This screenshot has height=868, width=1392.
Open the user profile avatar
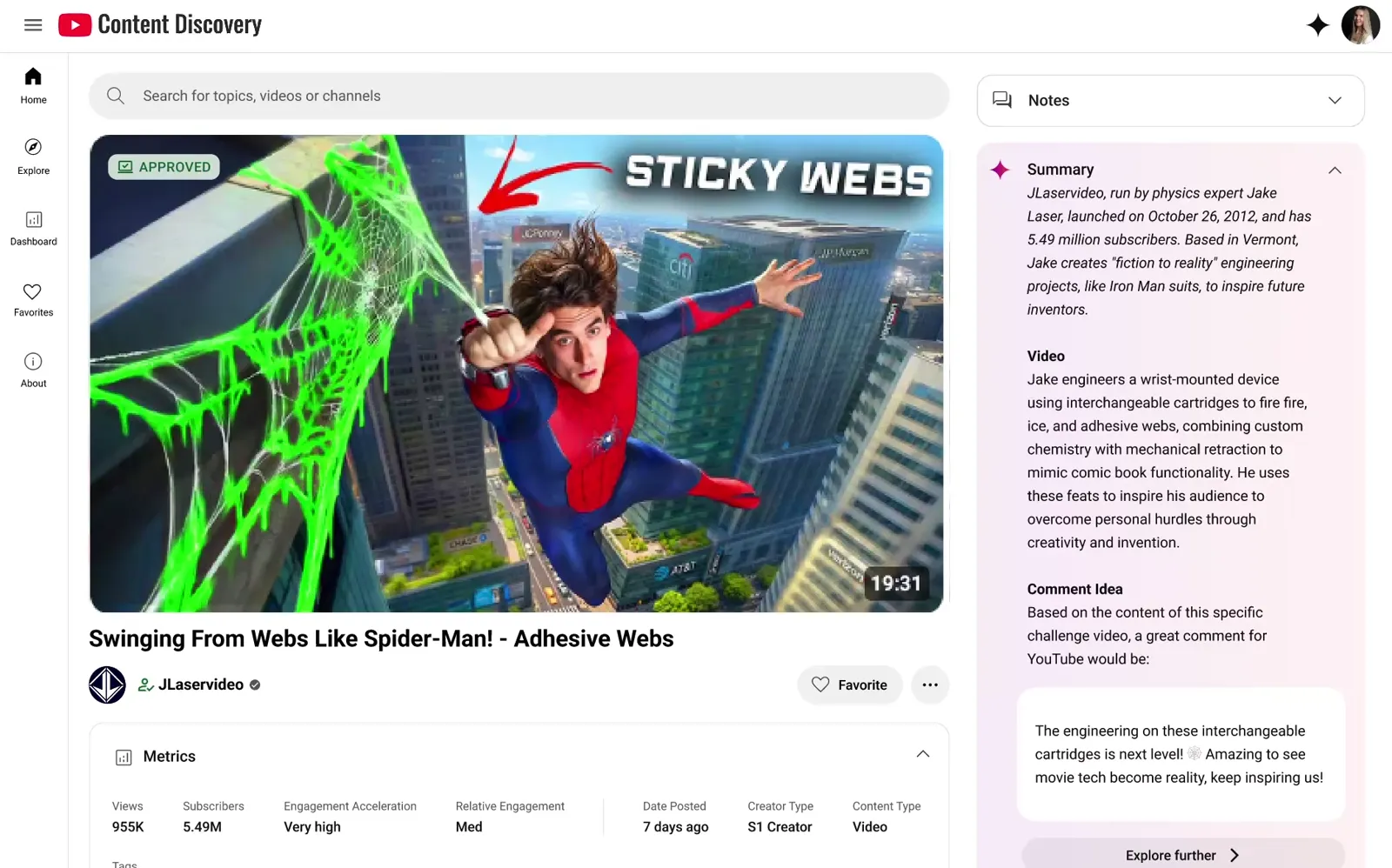coord(1361,25)
